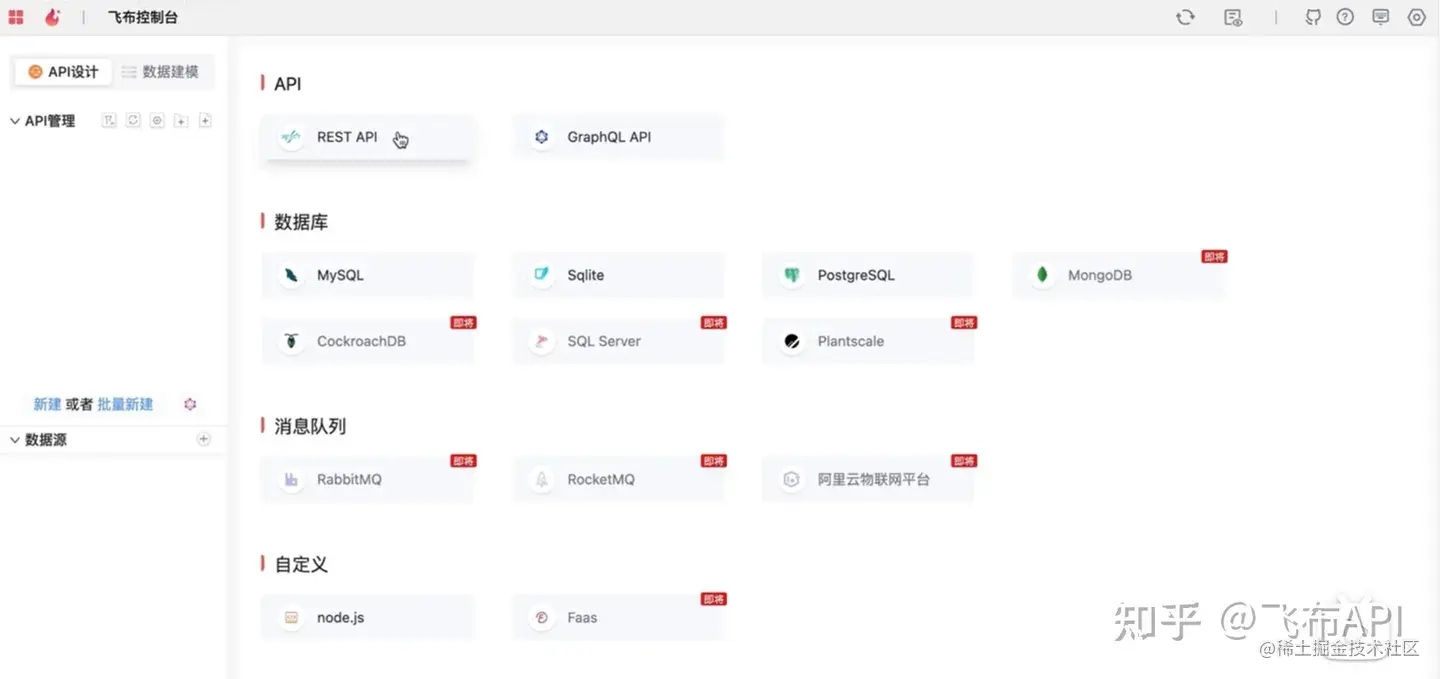The width and height of the screenshot is (1440, 679).
Task: Choose the MySQL label text
Action: pyautogui.click(x=340, y=275)
